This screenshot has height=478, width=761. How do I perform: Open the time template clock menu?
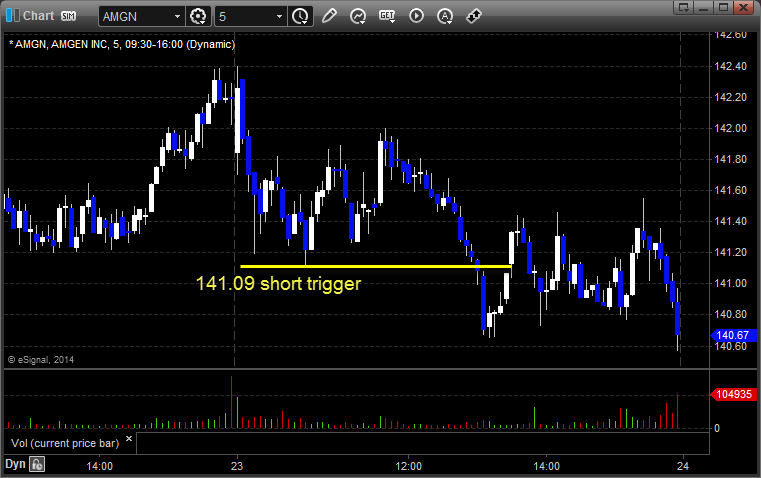(x=300, y=16)
